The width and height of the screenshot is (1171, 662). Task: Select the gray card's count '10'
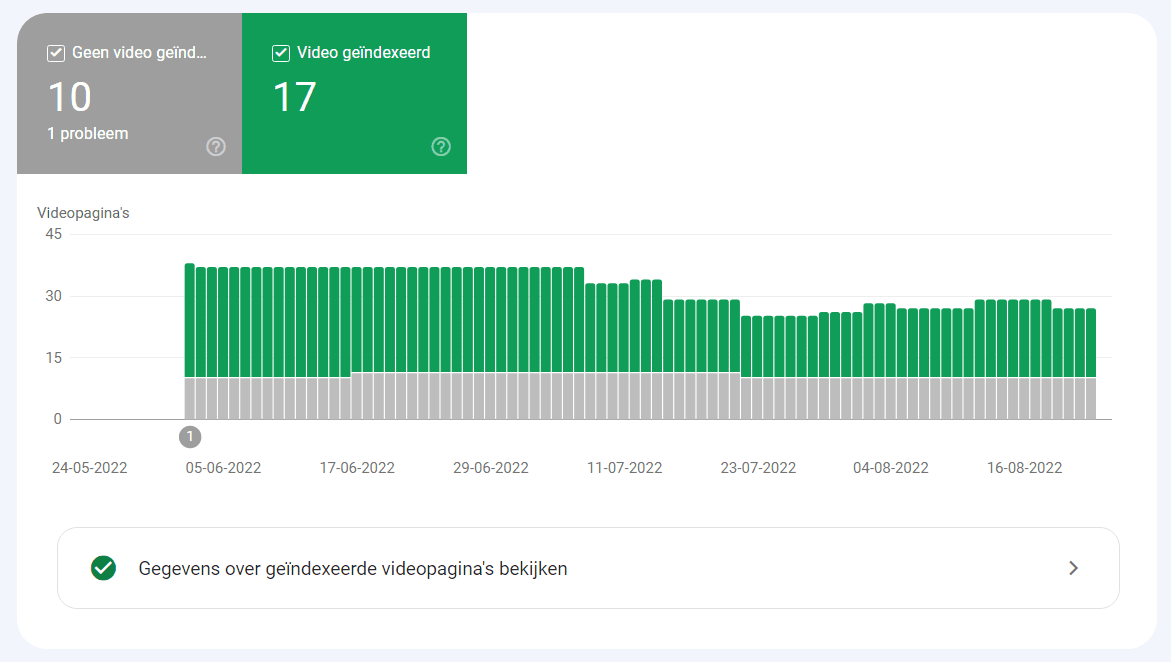pyautogui.click(x=70, y=97)
